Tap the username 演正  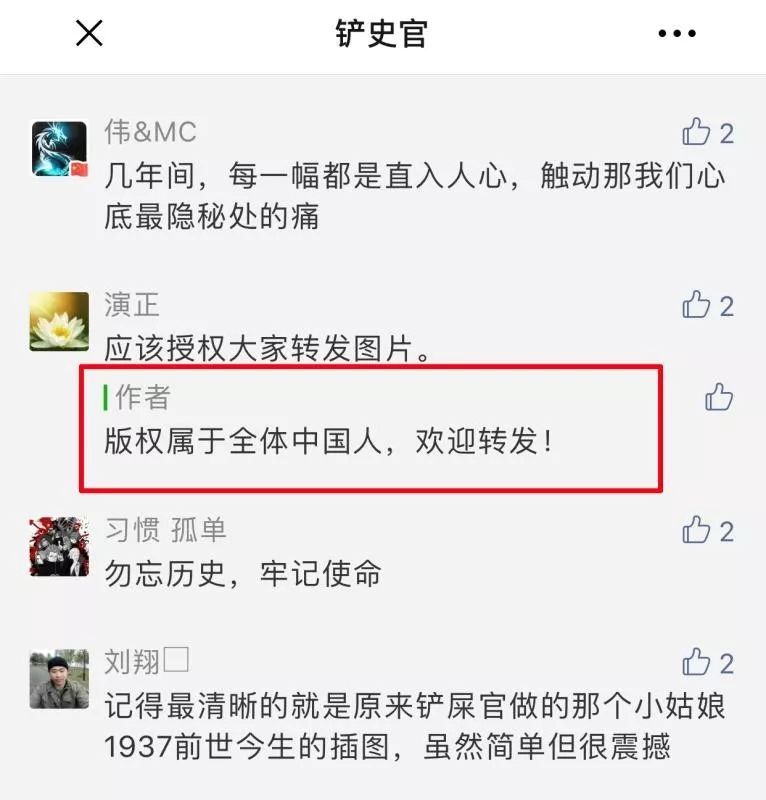click(132, 305)
